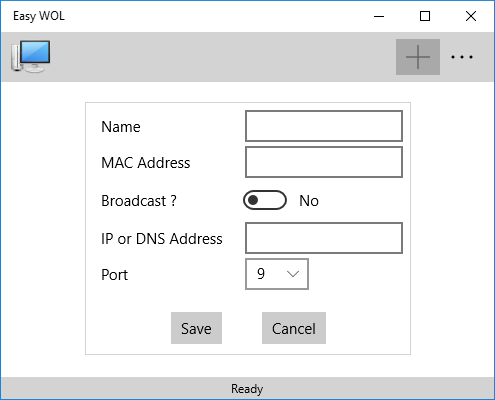Click the chevron arrow in Port combo box
The width and height of the screenshot is (495, 400).
pos(293,274)
